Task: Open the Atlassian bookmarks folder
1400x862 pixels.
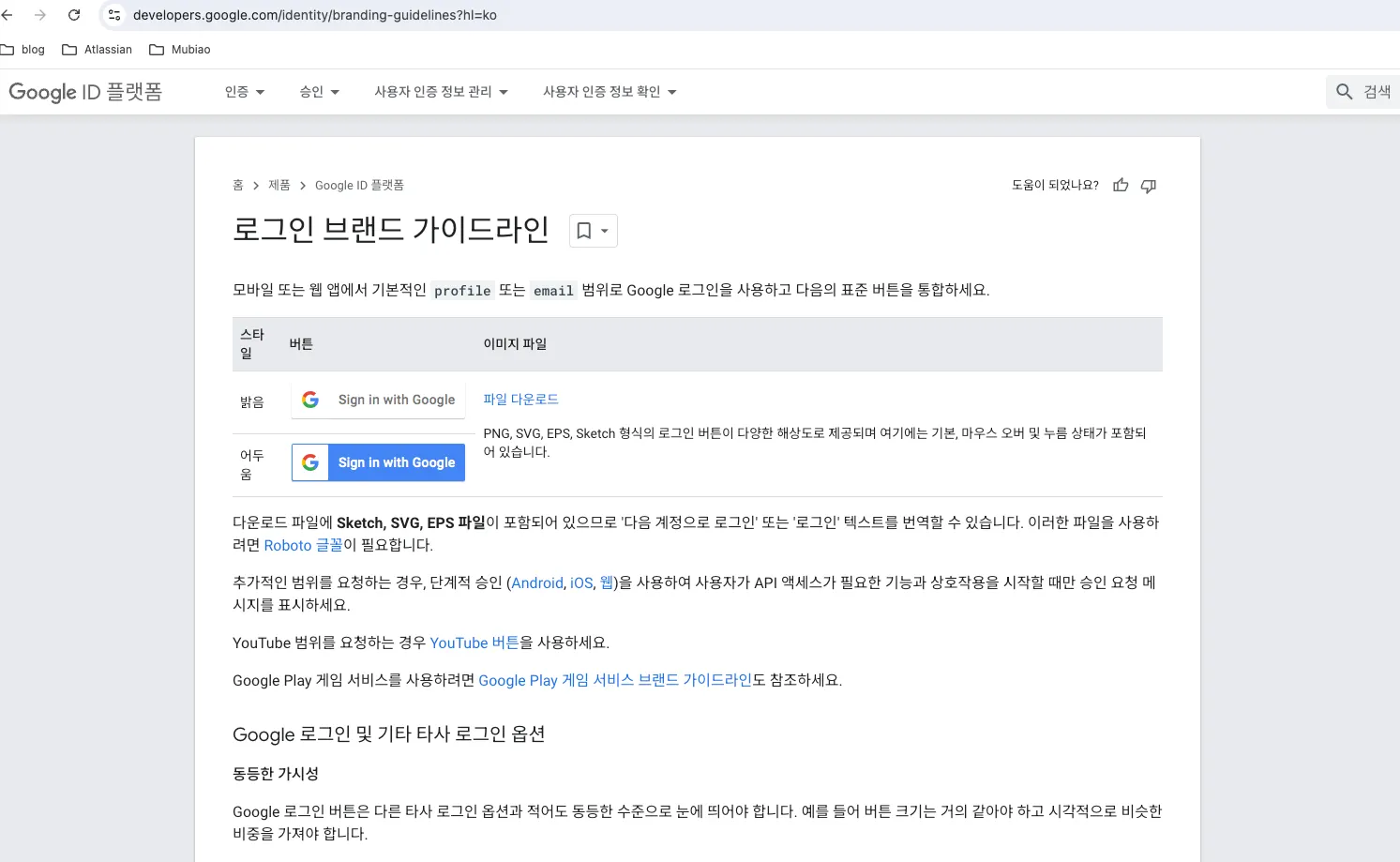Action: [98, 50]
